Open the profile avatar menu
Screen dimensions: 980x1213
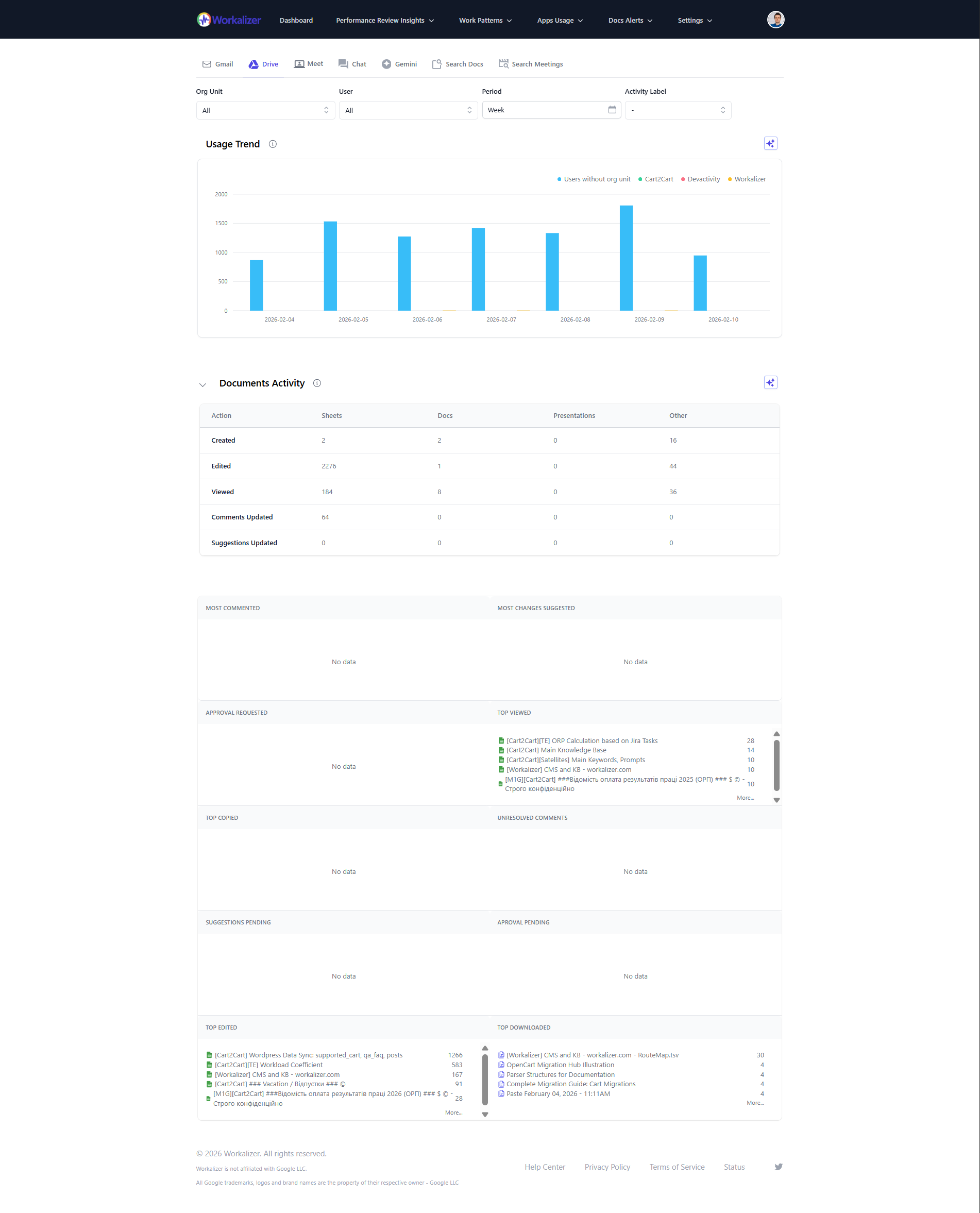click(775, 19)
